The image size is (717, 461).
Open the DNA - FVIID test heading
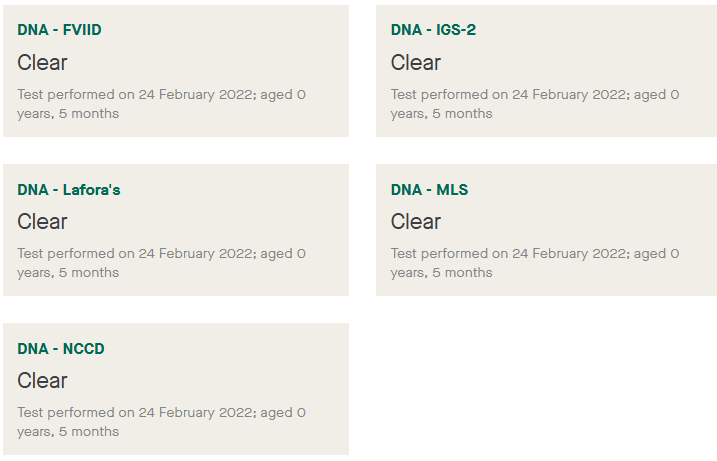coord(59,30)
